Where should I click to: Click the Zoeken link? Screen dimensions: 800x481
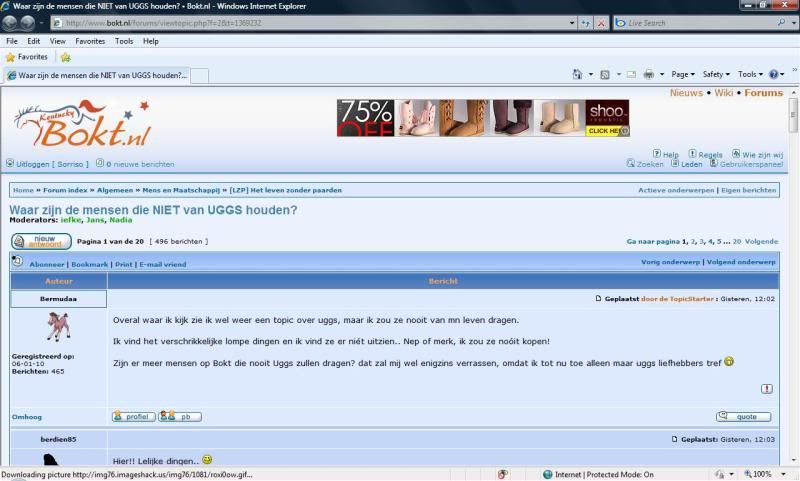tap(650, 164)
